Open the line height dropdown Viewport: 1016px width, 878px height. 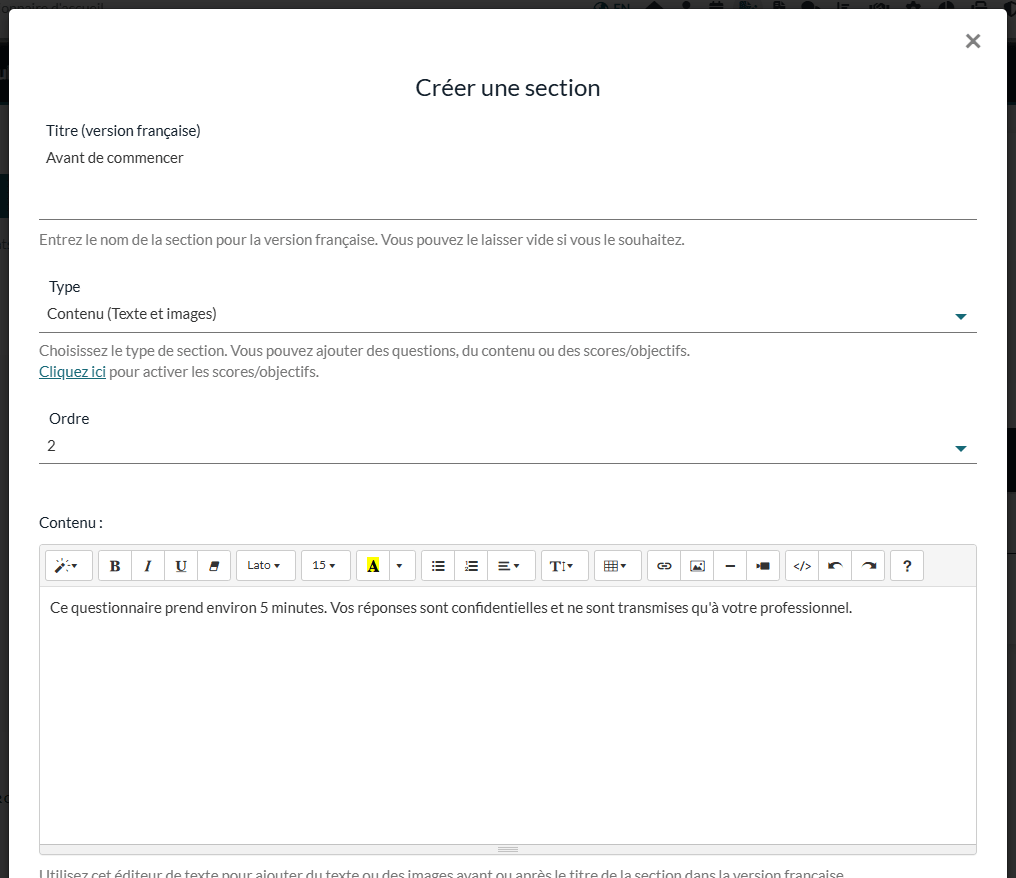[x=564, y=566]
